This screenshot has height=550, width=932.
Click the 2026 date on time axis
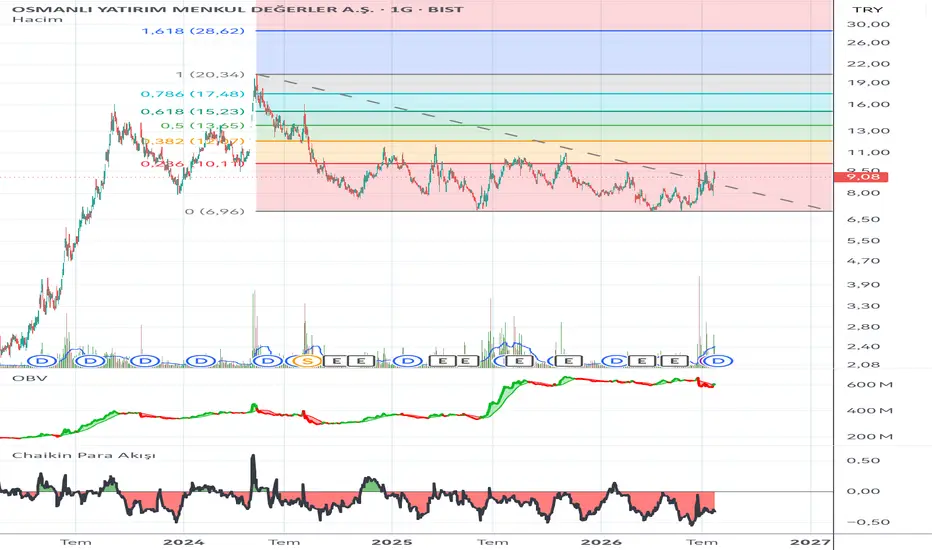click(601, 542)
